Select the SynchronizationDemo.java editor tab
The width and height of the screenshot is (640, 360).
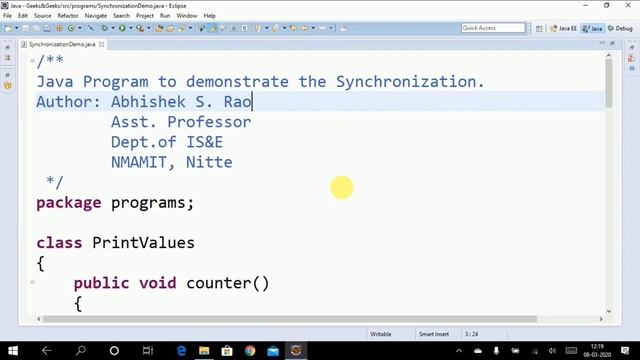coord(62,44)
